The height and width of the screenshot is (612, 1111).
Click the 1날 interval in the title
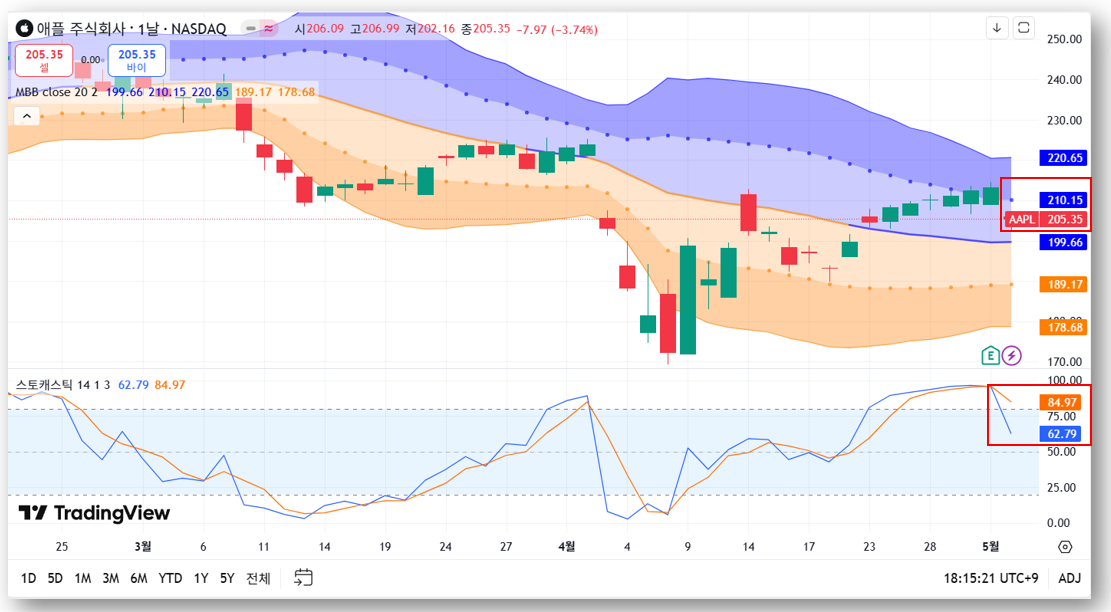148,29
